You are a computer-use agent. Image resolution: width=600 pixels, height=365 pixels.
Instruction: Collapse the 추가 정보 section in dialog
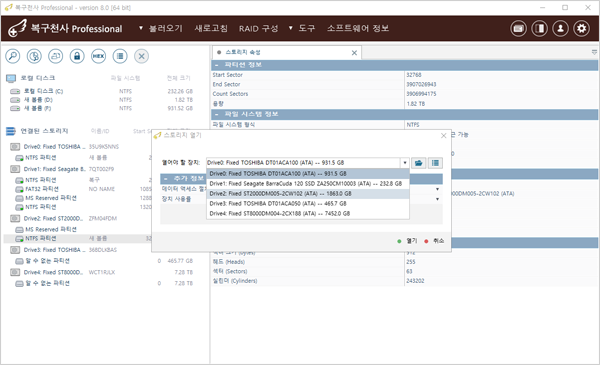click(x=166, y=179)
